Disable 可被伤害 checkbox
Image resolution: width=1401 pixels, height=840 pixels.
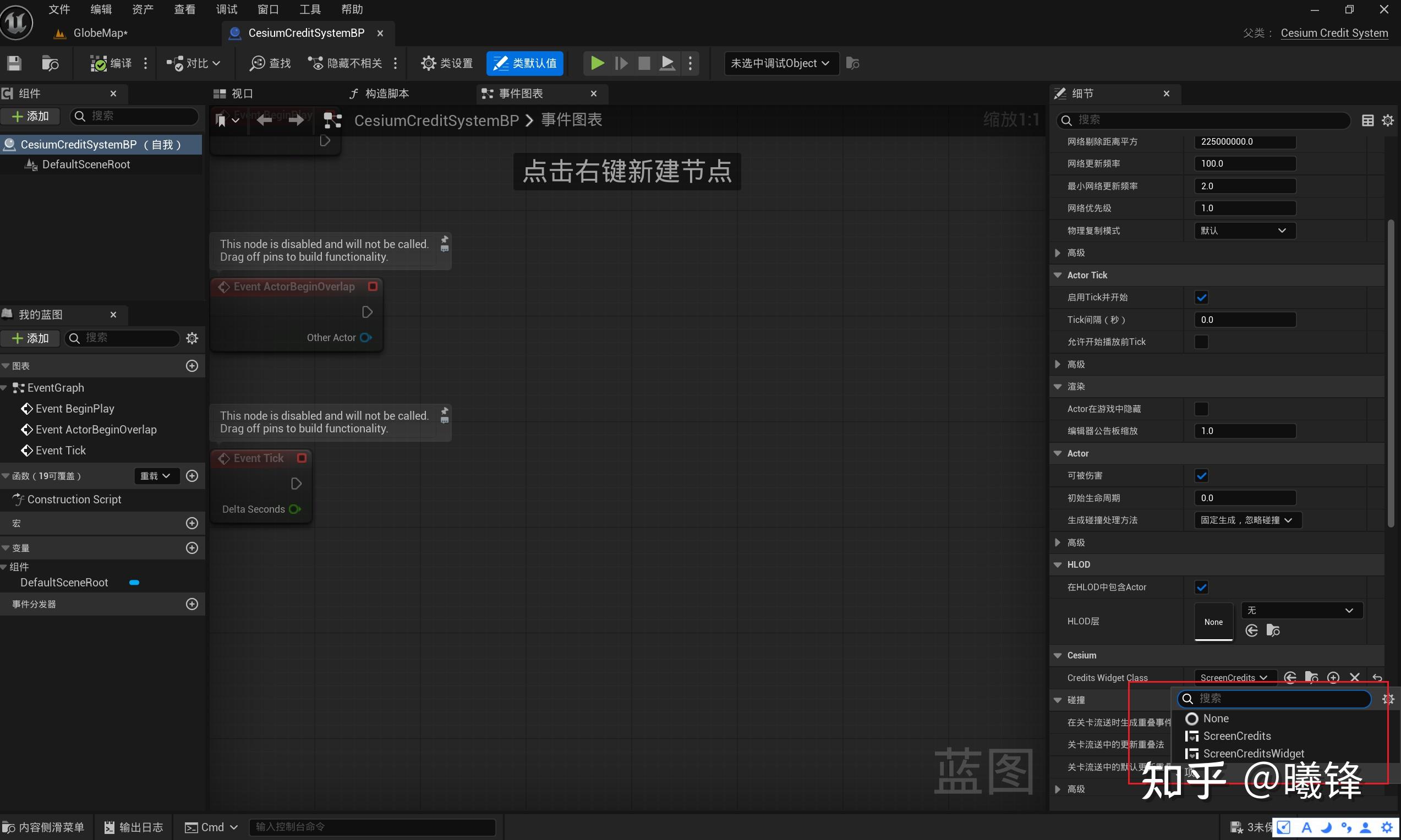tap(1202, 475)
